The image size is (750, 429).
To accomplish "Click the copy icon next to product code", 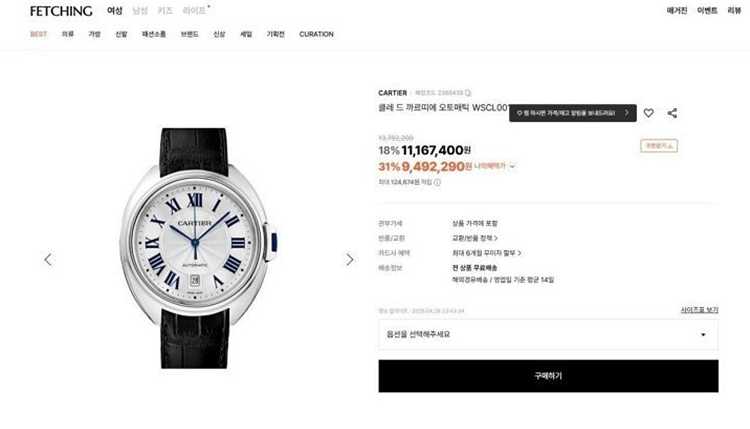I will (468, 93).
